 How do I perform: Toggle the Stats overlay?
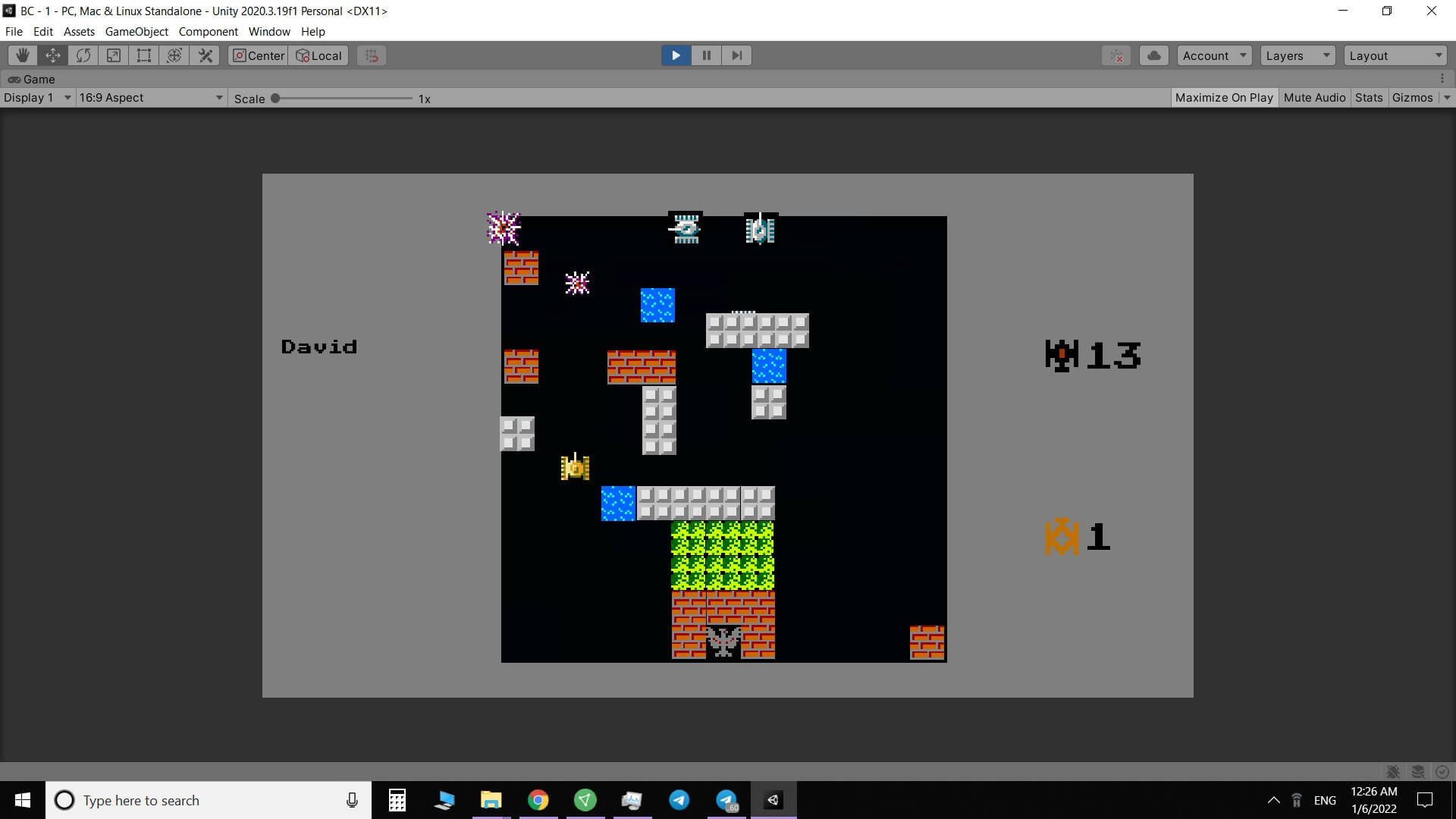pos(1369,97)
